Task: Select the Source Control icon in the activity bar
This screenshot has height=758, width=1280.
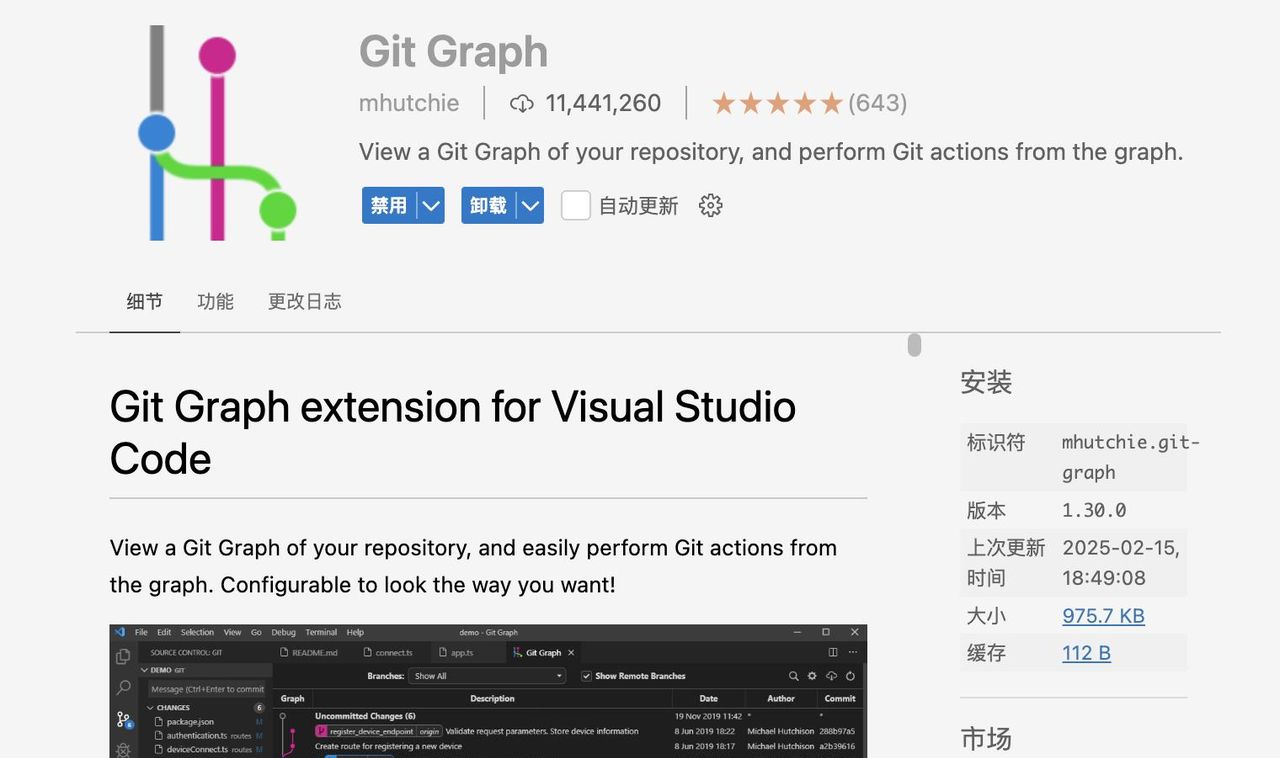Action: coord(123,719)
